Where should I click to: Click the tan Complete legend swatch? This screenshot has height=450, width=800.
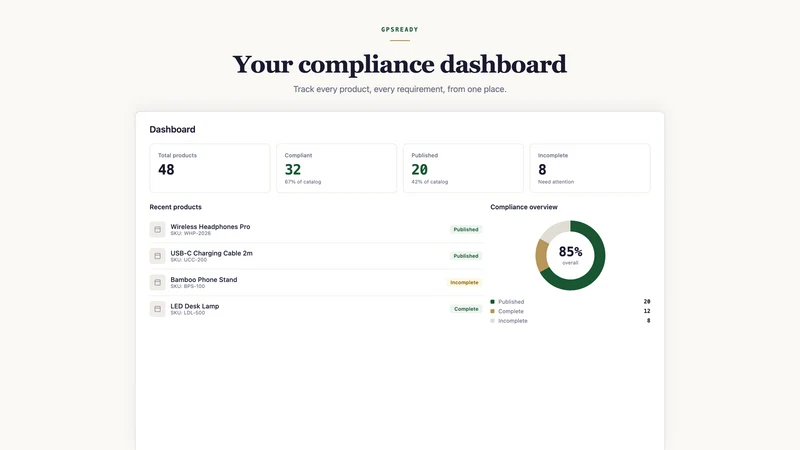492,311
